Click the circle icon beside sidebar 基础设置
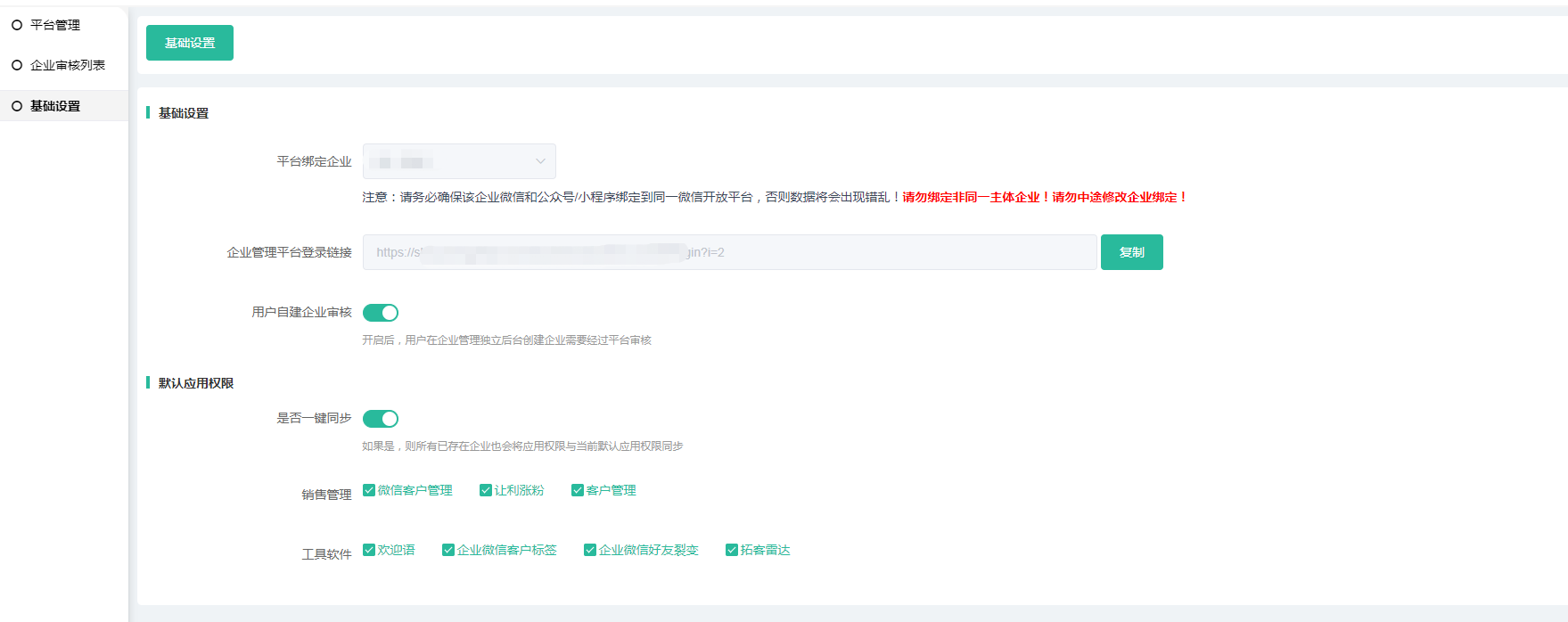The height and width of the screenshot is (622, 1568). (x=17, y=106)
